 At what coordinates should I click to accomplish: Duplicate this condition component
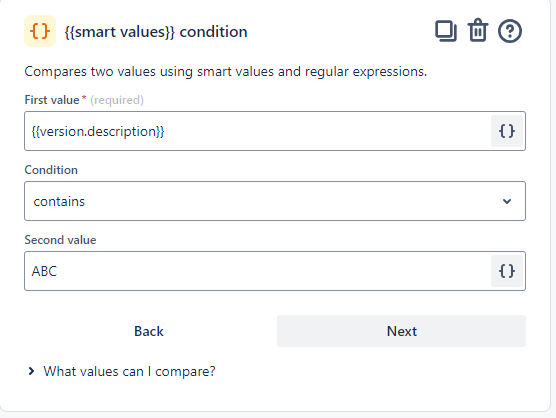coord(446,31)
